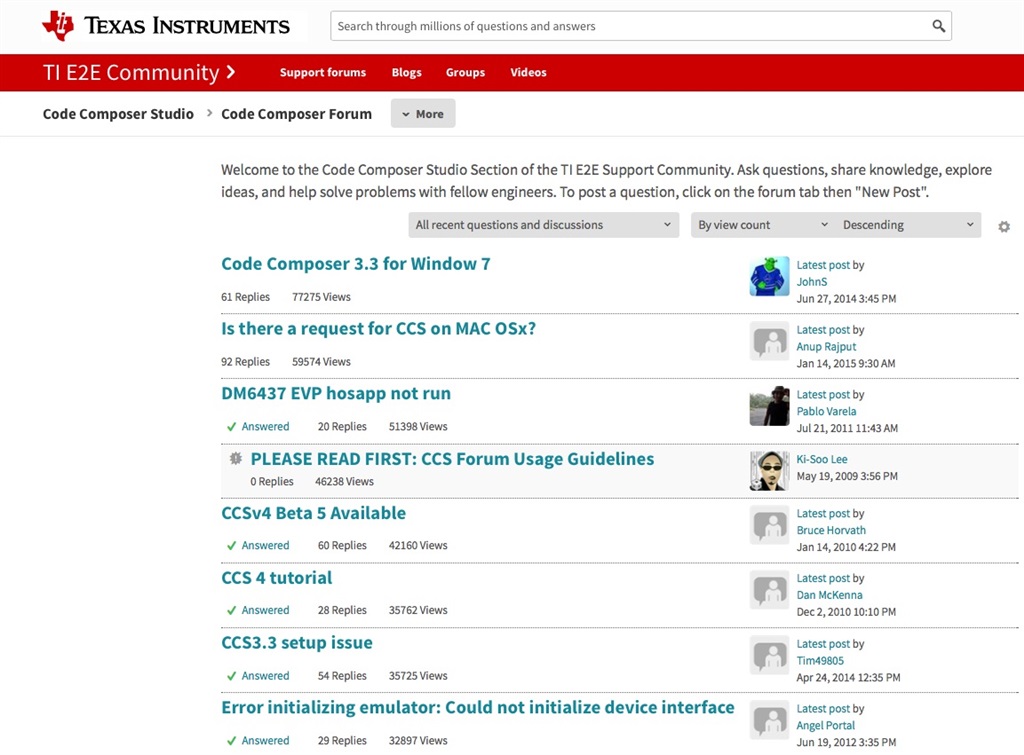The height and width of the screenshot is (755, 1024).
Task: Open Pablo Varela profile link
Action: [826, 411]
